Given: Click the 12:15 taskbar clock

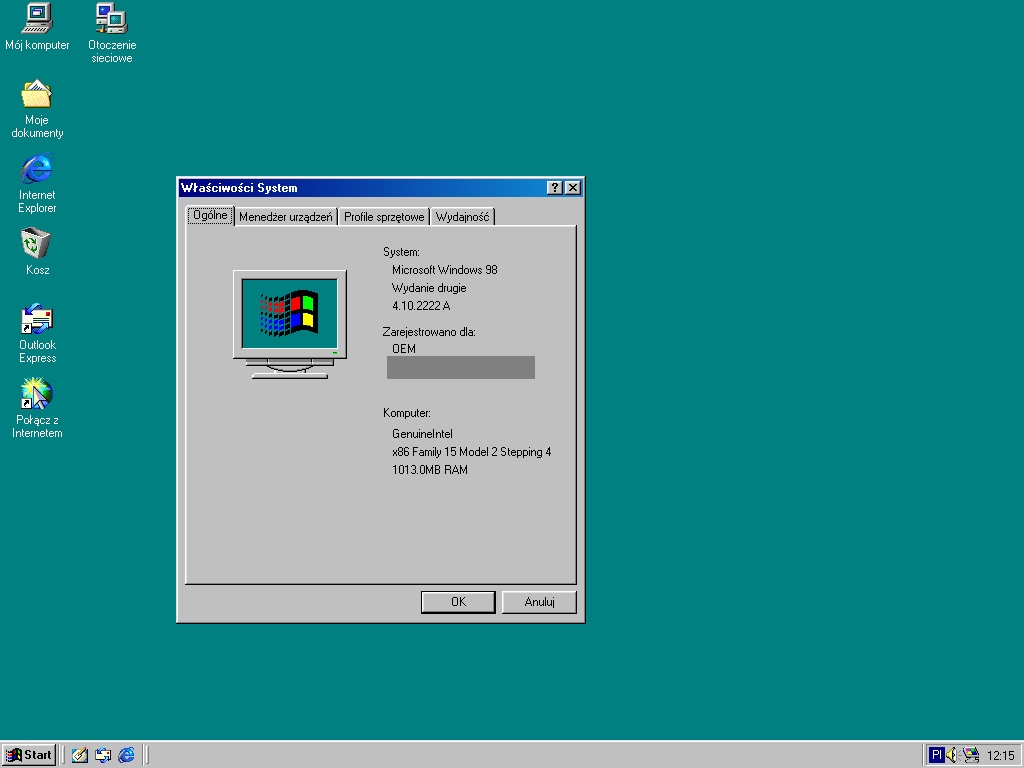Looking at the screenshot, I should click(1000, 756).
